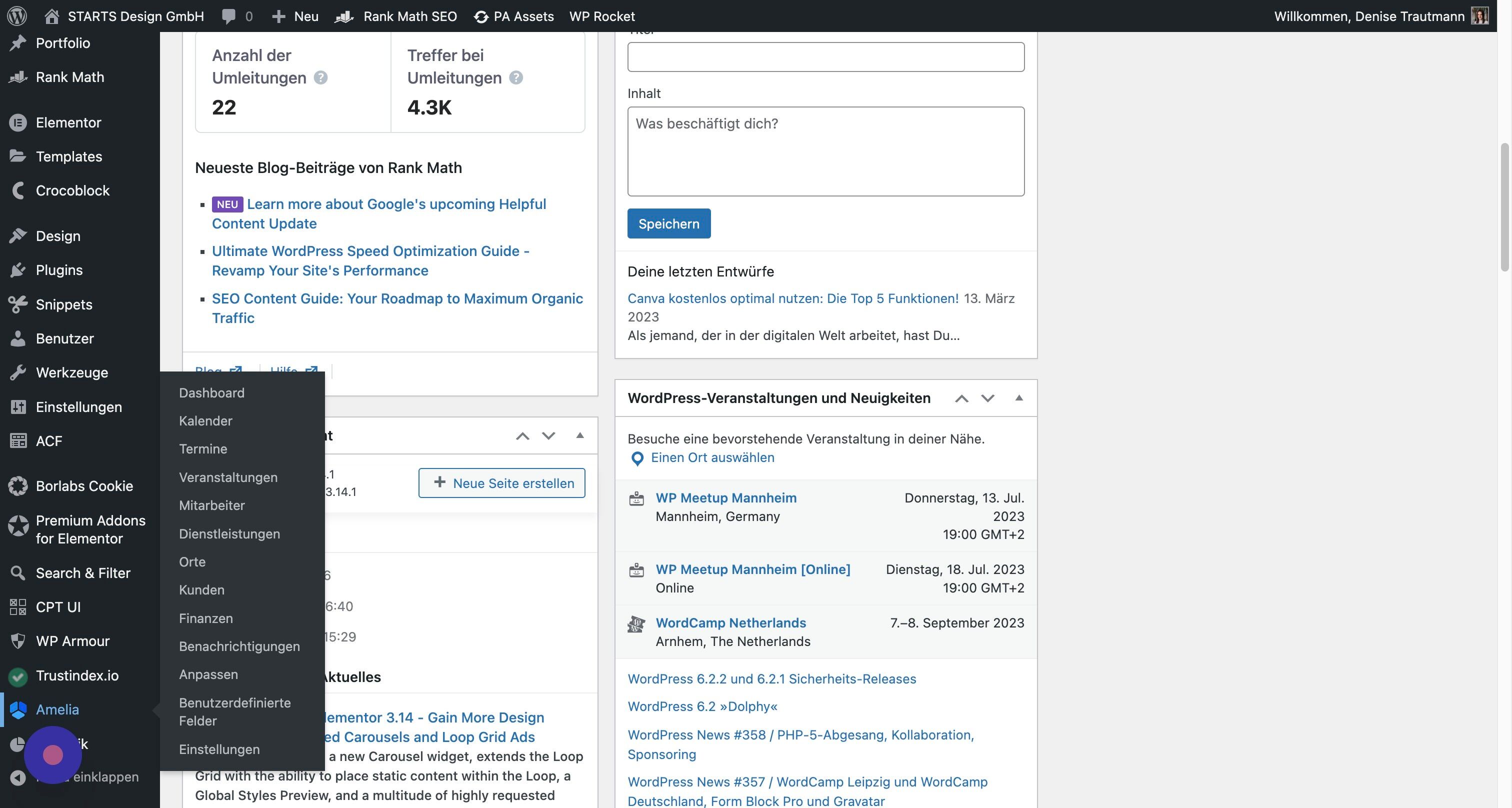Click the PA Assets refresh icon
The height and width of the screenshot is (808, 1512).
480,17
